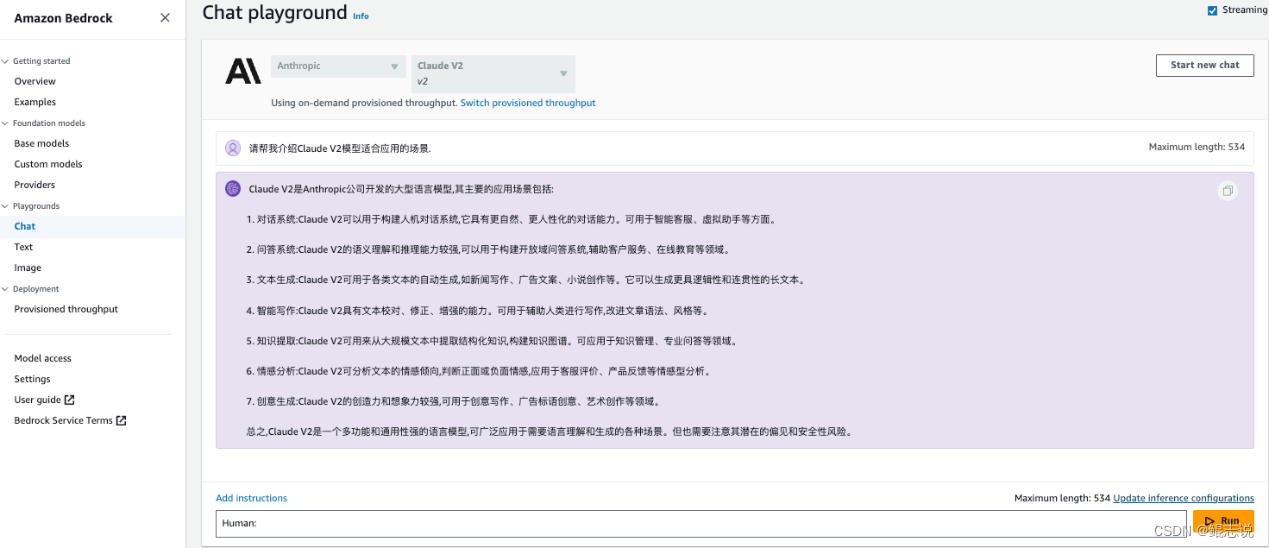Click response item 1 about 对话系统
1269x548 pixels.
point(511,219)
